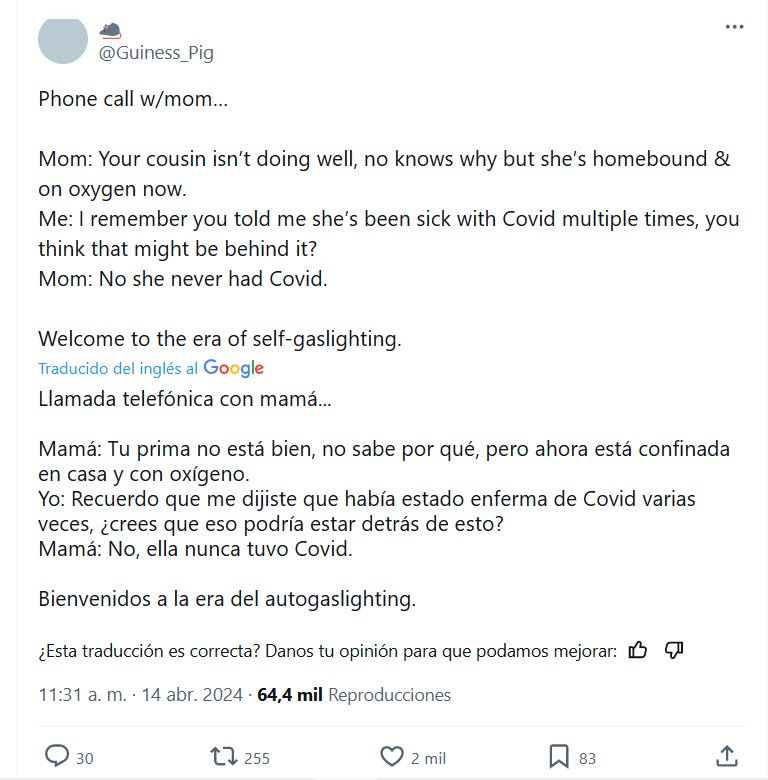Click the @Guiness_Pig username handle
Viewport: 768px width, 780px height.
tap(155, 53)
